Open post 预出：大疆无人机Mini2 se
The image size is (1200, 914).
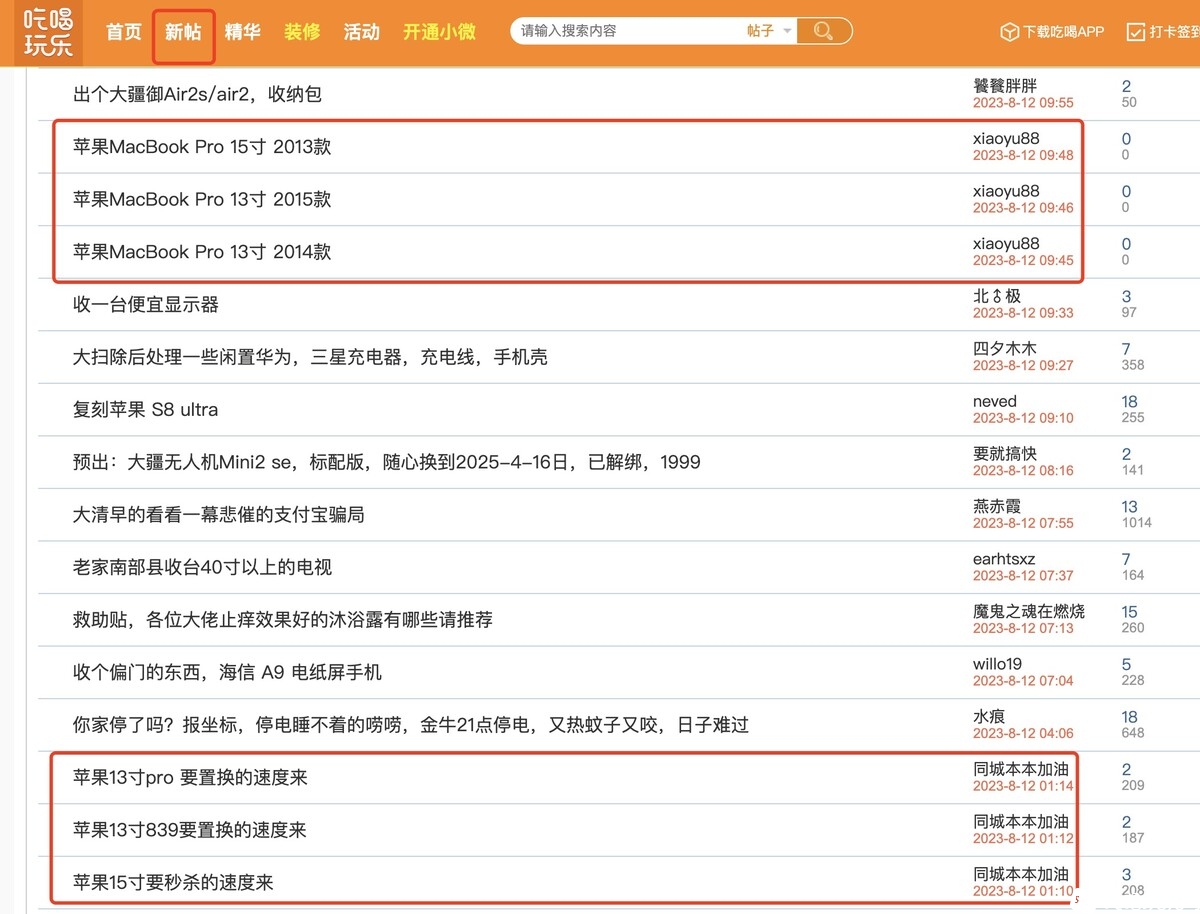coord(387,462)
